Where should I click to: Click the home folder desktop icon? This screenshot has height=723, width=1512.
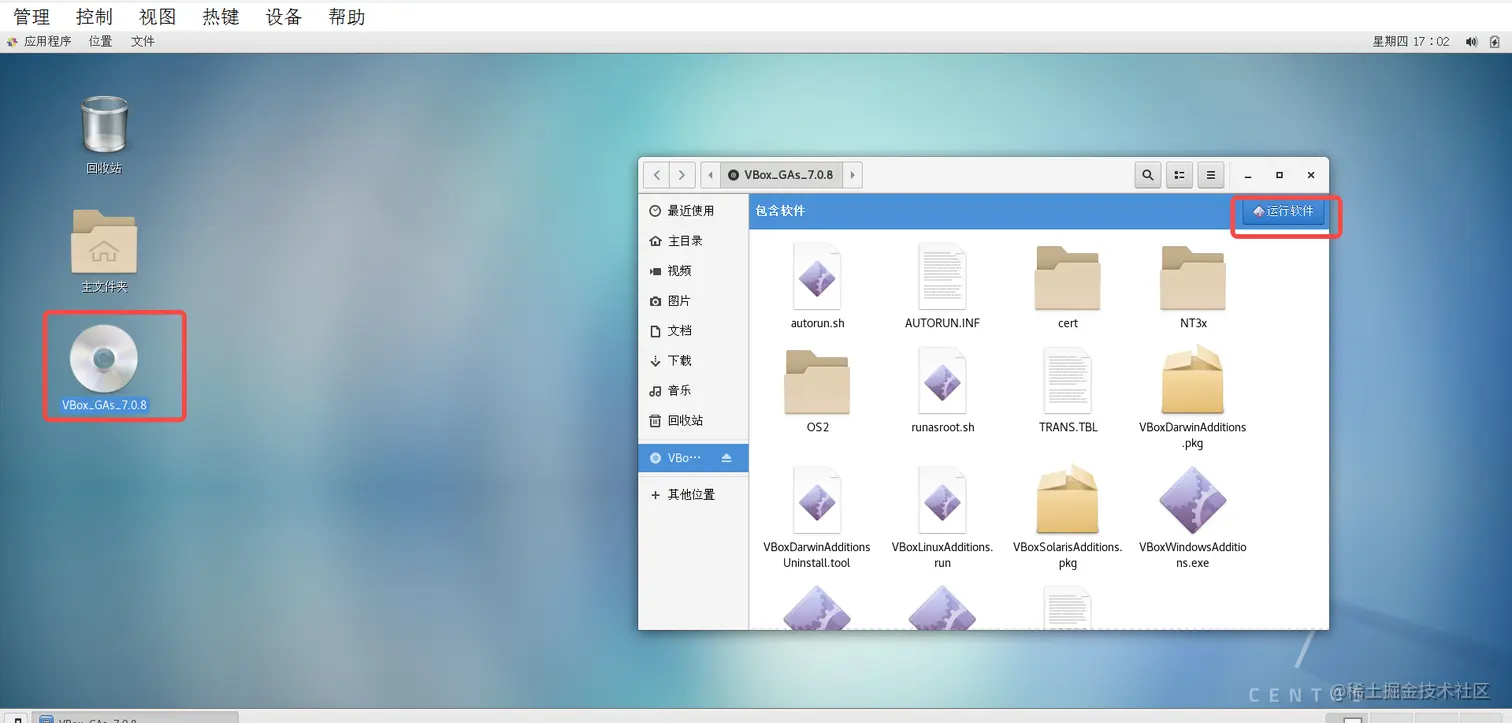click(x=104, y=242)
